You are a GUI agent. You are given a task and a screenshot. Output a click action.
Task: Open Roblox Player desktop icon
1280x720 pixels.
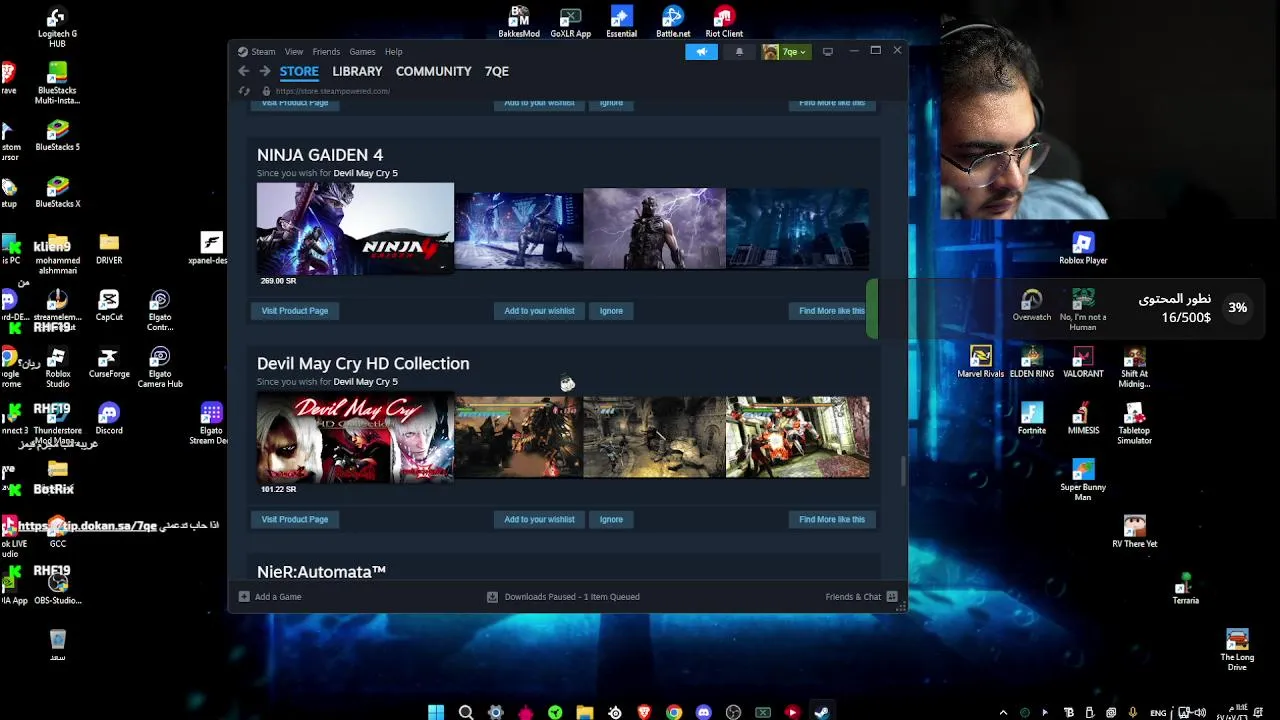[x=1083, y=248]
